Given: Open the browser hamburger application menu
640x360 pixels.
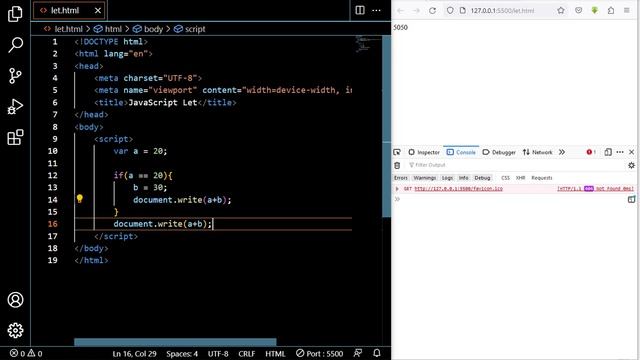Looking at the screenshot, I should [x=627, y=11].
